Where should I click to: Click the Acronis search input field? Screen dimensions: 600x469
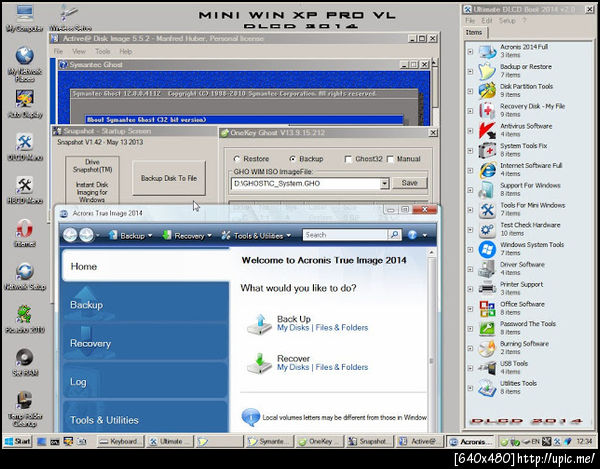345,235
